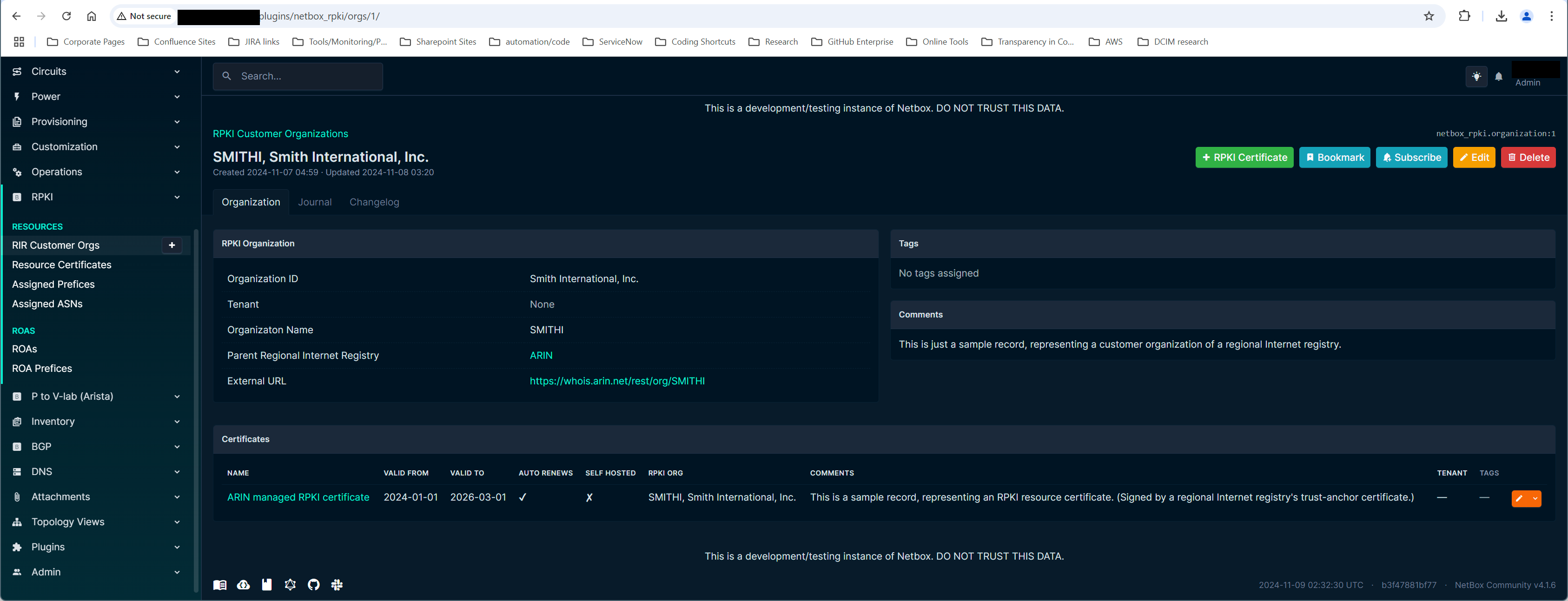Expand the Provisioning sidebar menu
This screenshot has width=1568, height=601.
97,122
